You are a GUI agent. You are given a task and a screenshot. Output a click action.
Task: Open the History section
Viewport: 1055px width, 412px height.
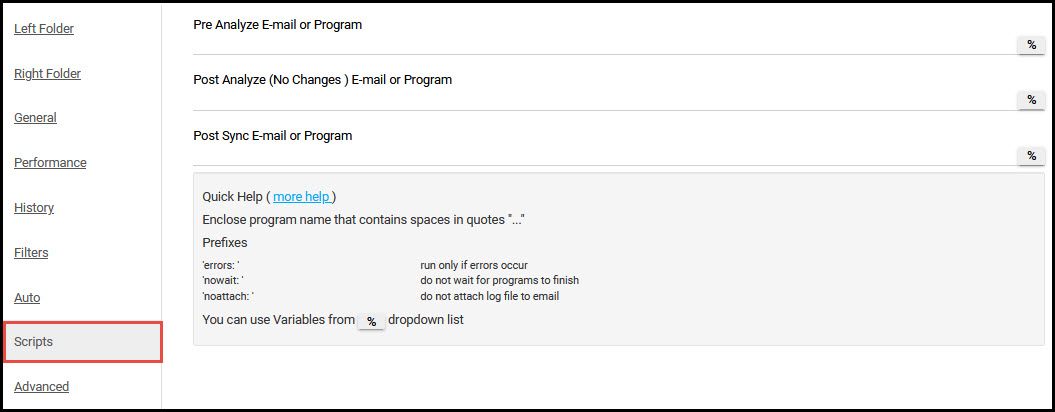34,207
